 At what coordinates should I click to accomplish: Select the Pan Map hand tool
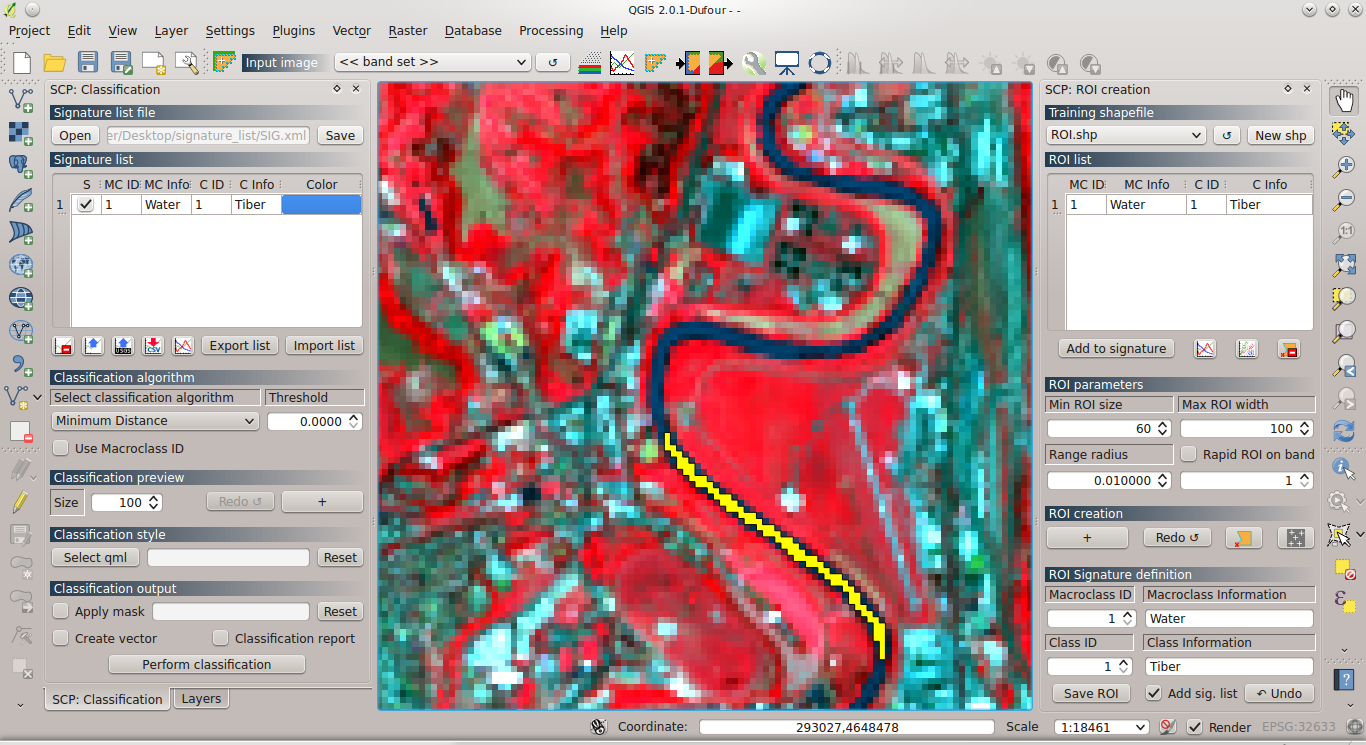coord(1344,99)
